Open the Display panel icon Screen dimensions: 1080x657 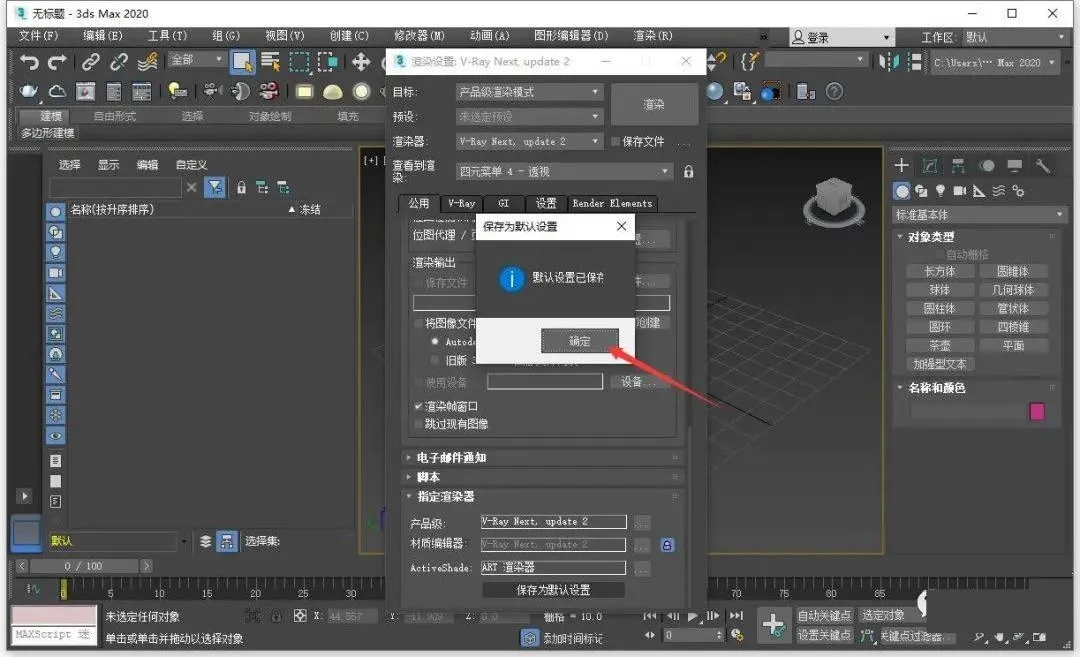(x=1015, y=165)
